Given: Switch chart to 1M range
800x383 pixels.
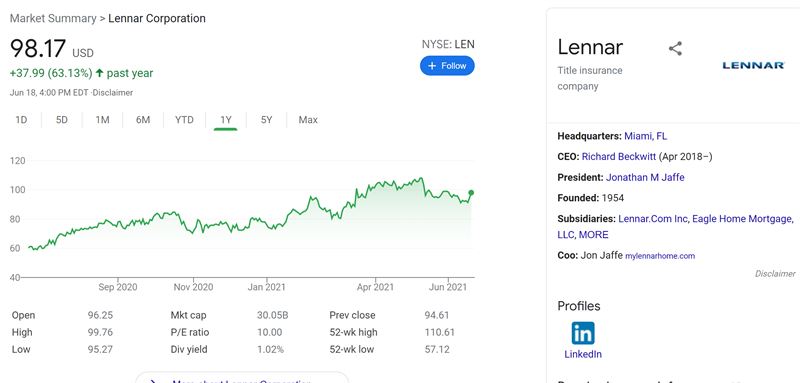Looking at the screenshot, I should (x=103, y=120).
